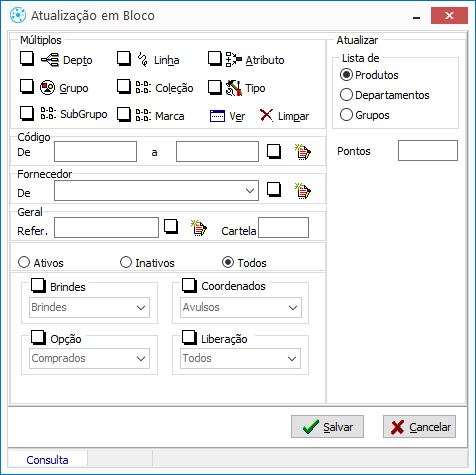The width and height of the screenshot is (476, 475).
Task: Click the Grupo colored shapes icon
Action: (47, 88)
